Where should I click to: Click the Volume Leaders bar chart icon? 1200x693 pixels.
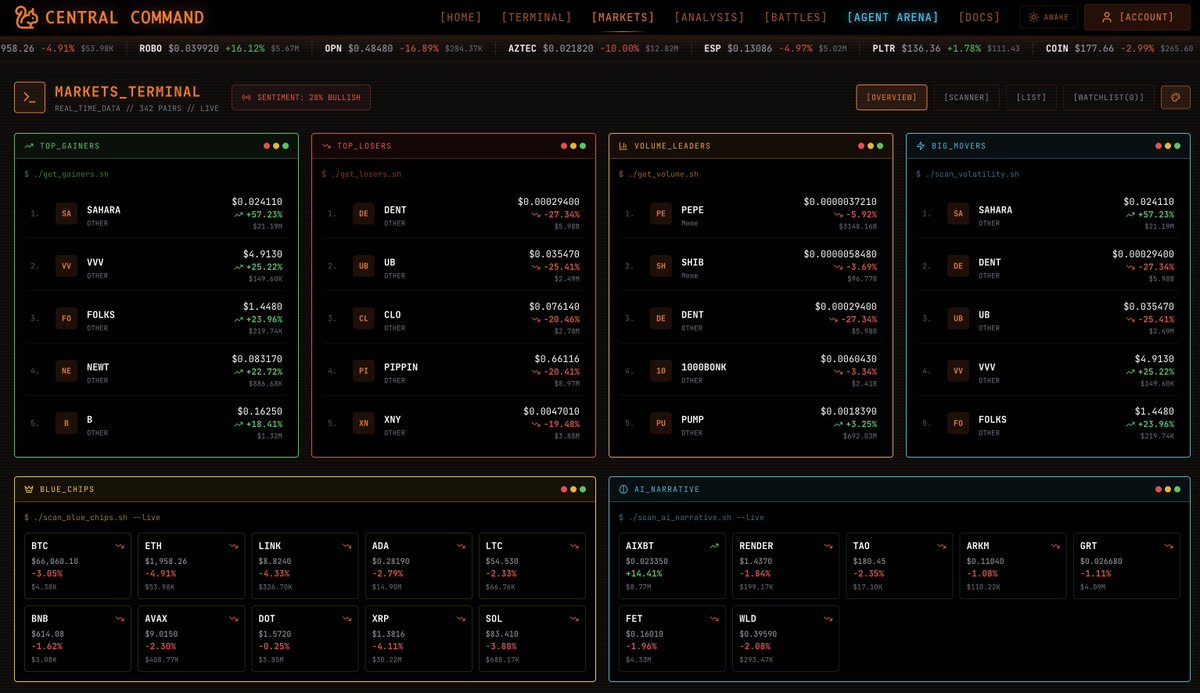click(624, 146)
